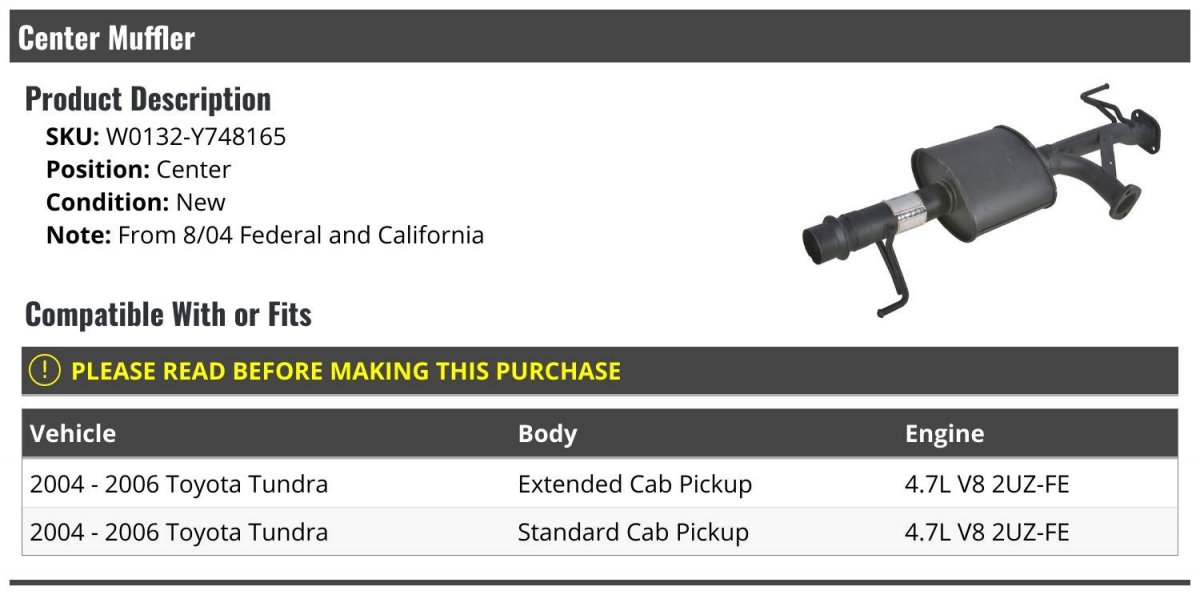Select the Extended Cab Pickup table row

[600, 484]
